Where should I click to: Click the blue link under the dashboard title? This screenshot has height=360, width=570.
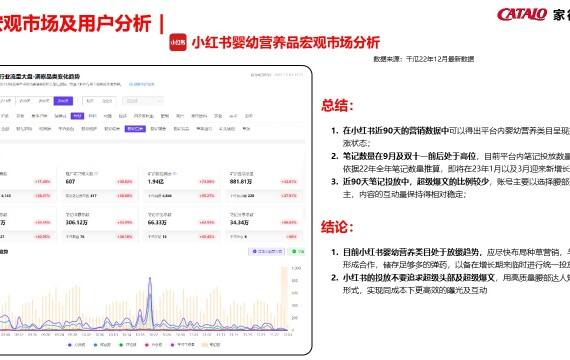click(141, 84)
